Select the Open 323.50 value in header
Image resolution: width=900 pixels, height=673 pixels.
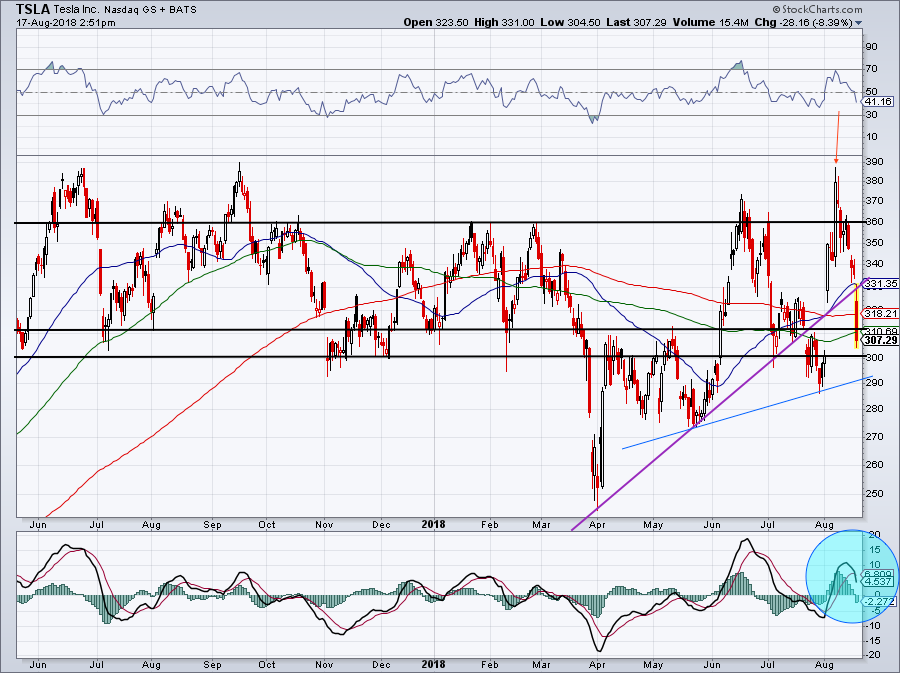[436, 22]
